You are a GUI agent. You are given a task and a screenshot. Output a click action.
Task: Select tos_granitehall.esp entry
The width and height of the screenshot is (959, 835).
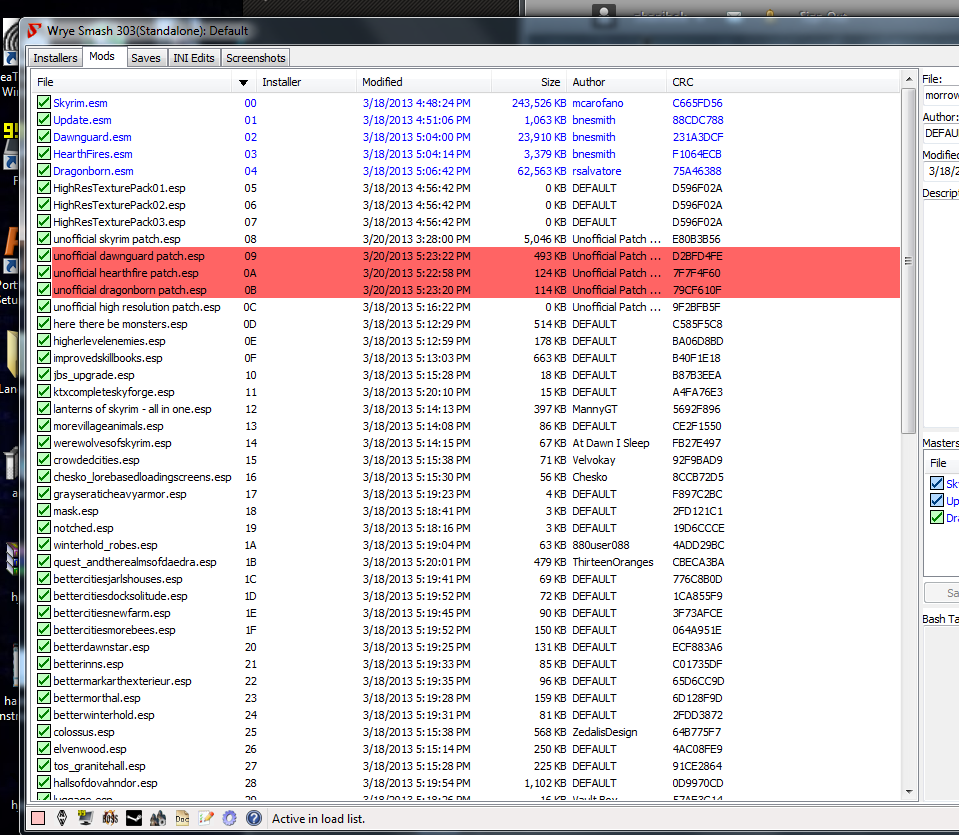click(x=99, y=766)
